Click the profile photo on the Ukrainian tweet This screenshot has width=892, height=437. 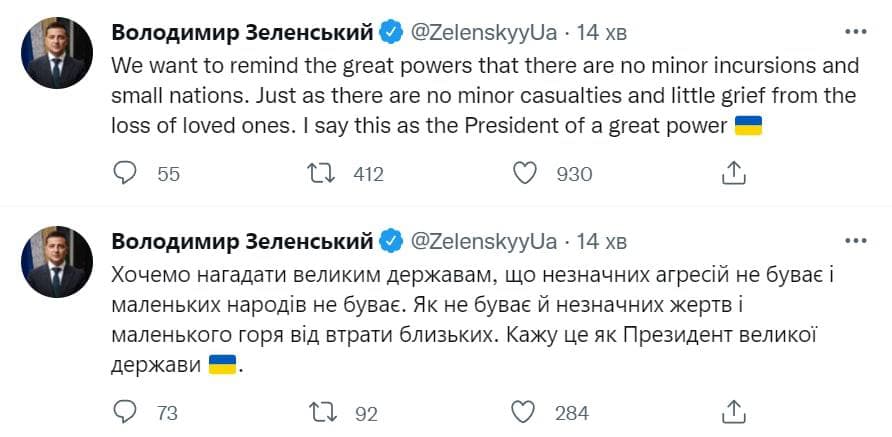pos(56,261)
